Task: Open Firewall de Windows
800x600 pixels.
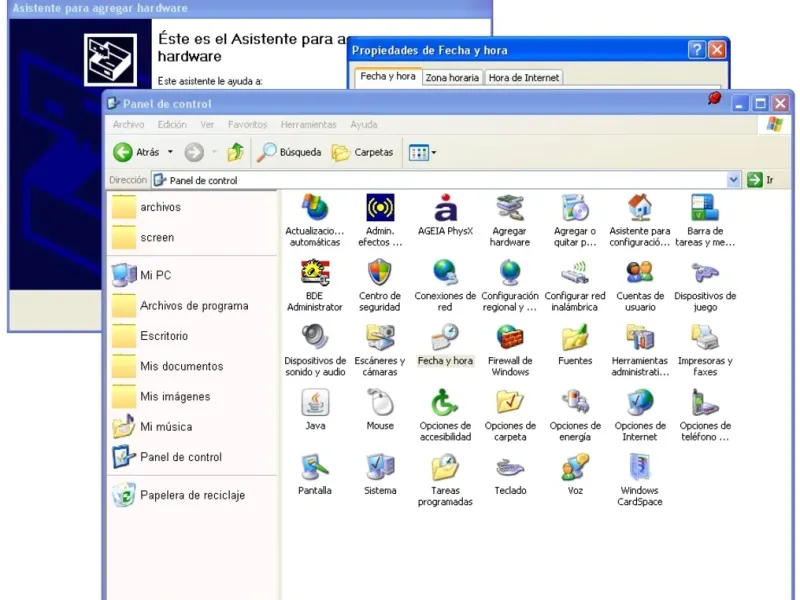Action: (510, 350)
